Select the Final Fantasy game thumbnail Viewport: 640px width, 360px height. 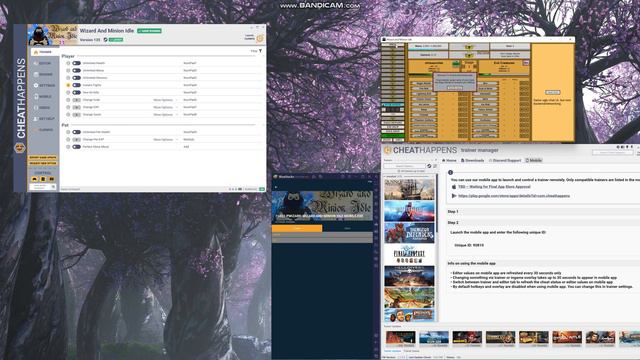(409, 254)
